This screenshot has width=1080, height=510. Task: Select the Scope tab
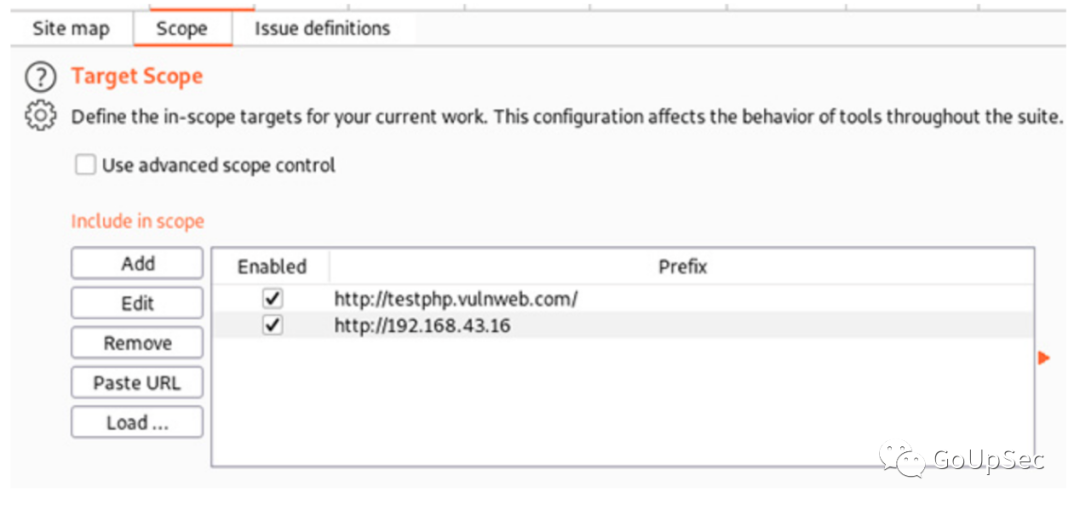182,29
